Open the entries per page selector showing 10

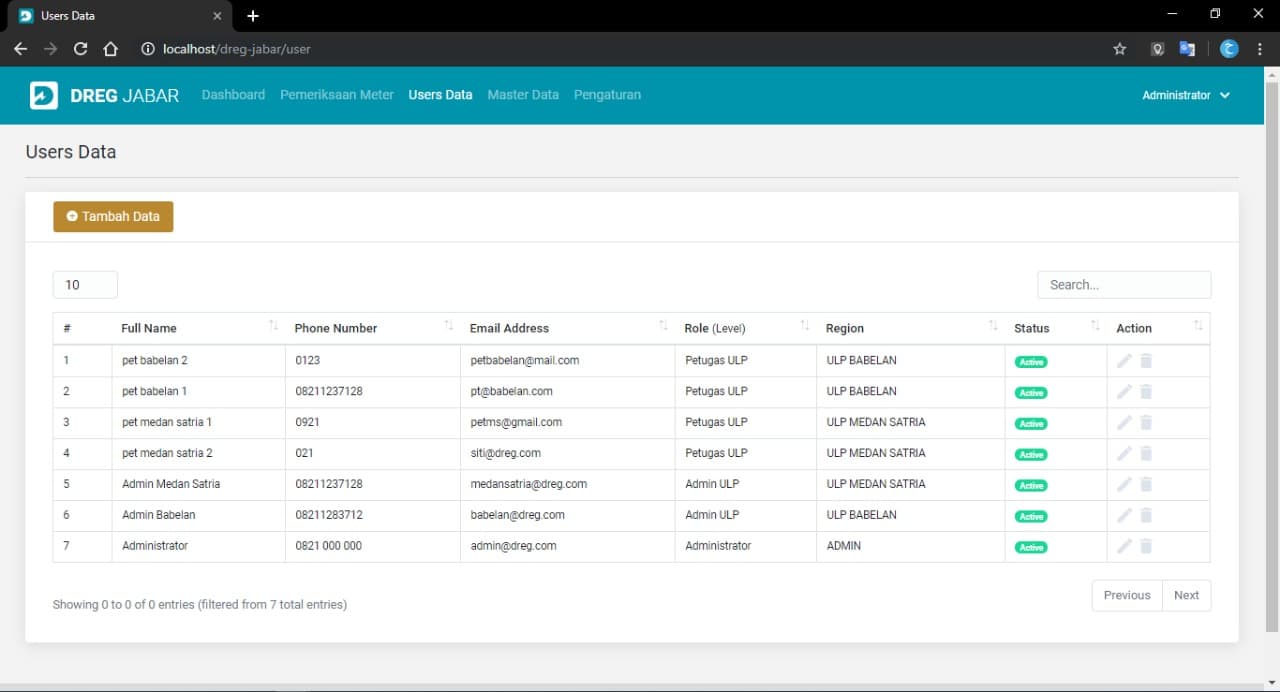click(x=85, y=285)
